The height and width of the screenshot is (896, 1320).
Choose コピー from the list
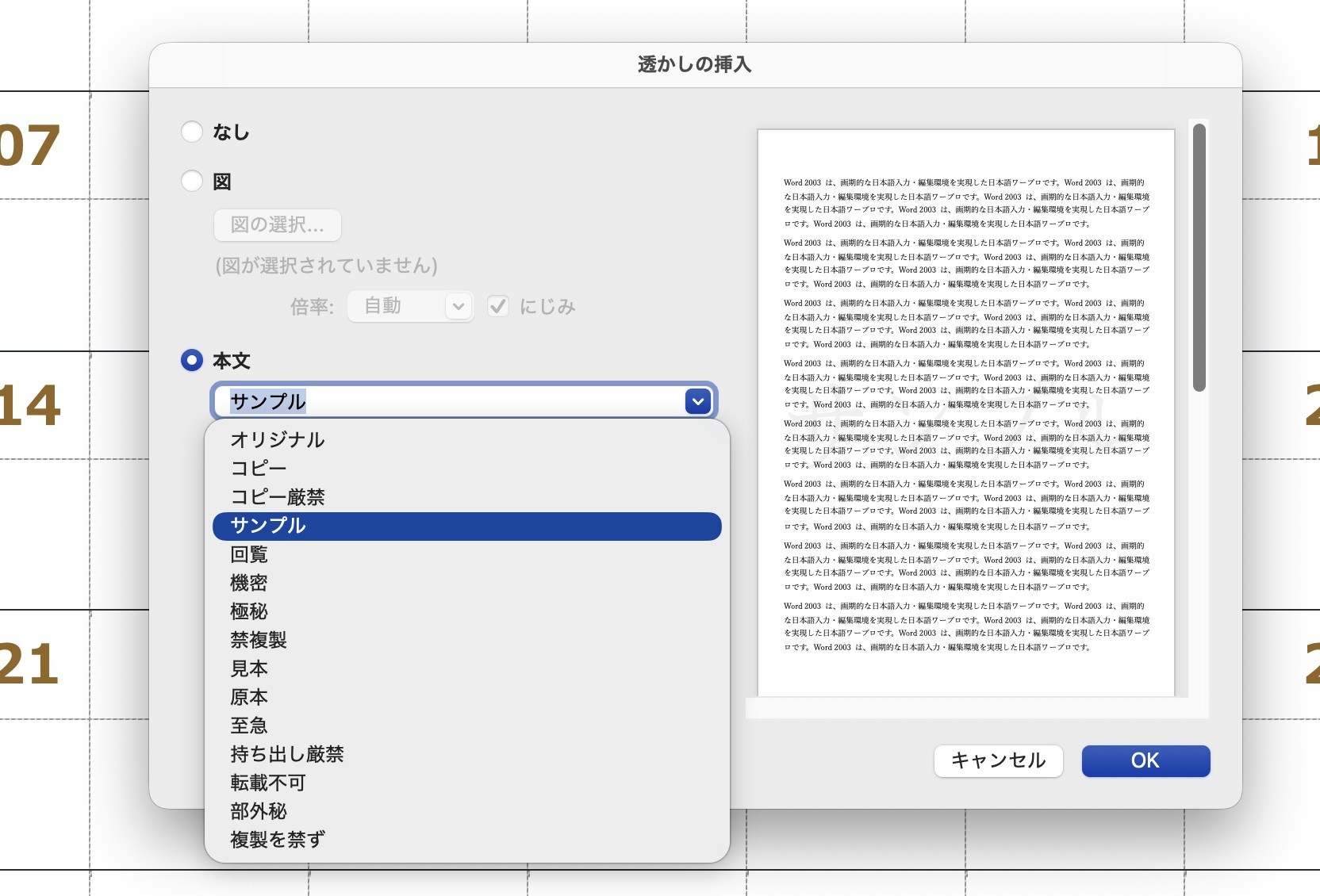tap(467, 469)
